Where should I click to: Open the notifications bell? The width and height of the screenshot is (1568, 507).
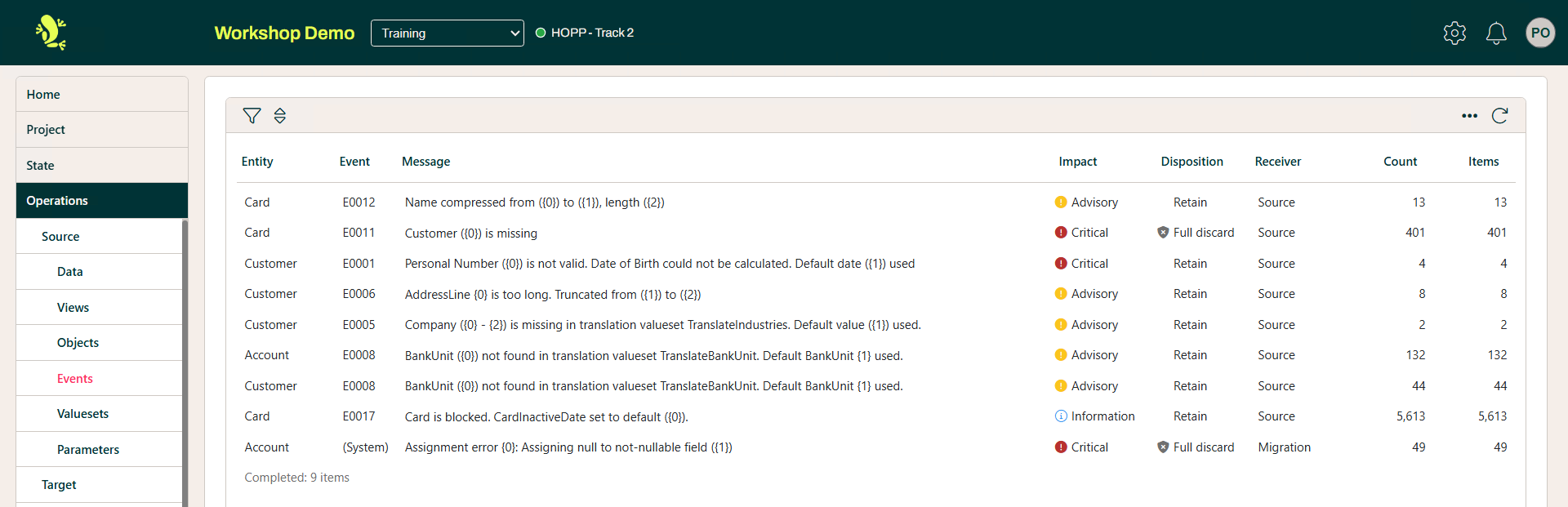point(1495,33)
